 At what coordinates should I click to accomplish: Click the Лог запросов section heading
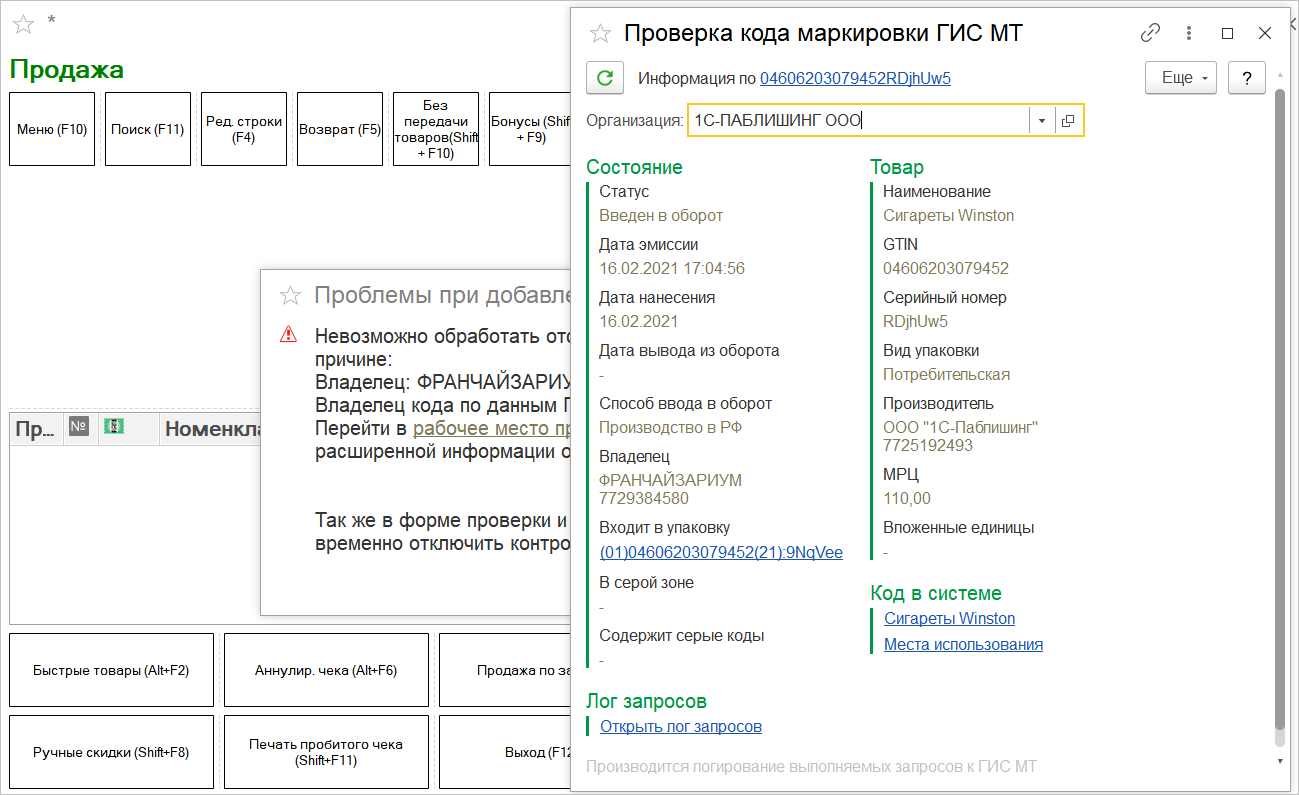coord(646,701)
